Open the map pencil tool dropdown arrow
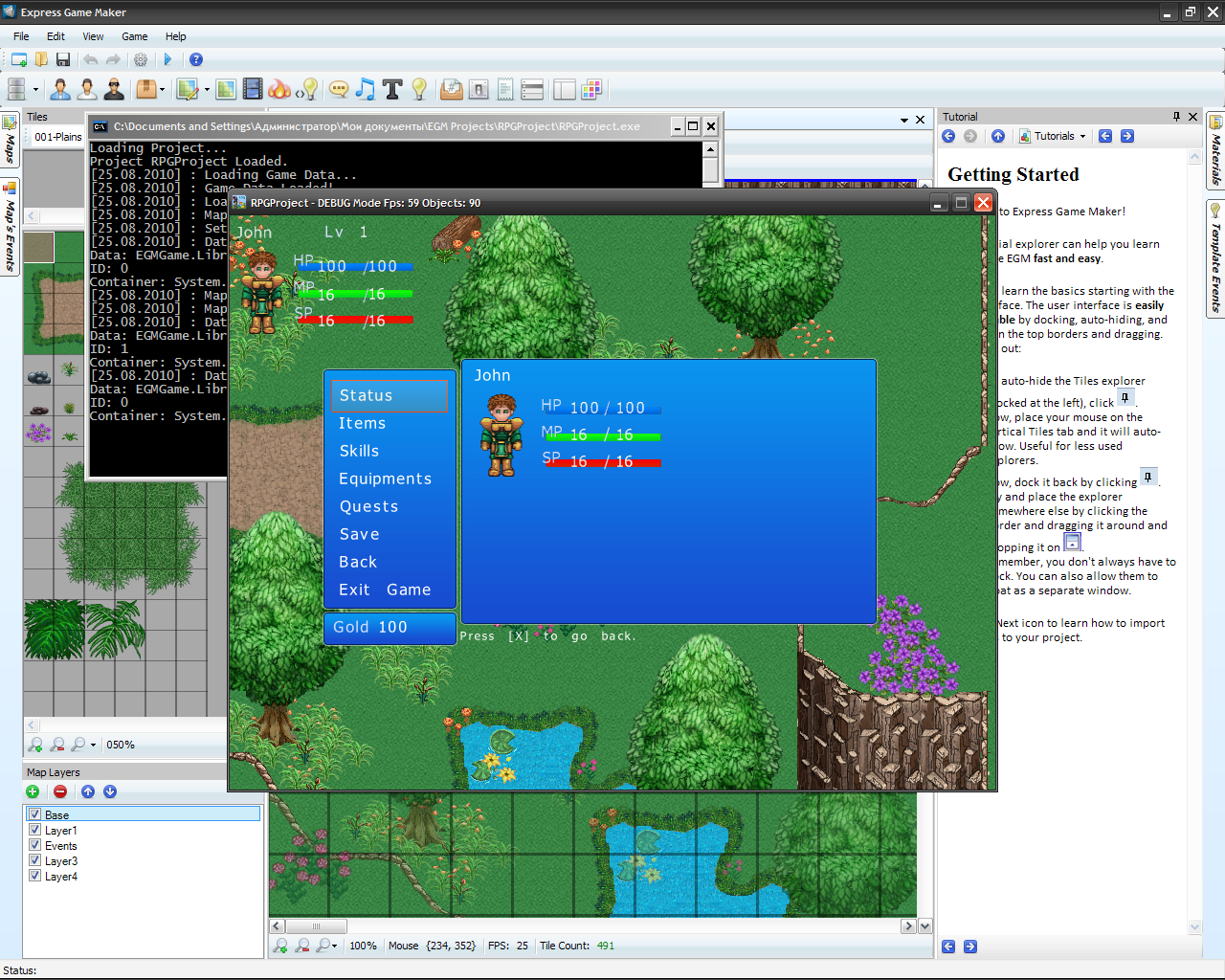The width and height of the screenshot is (1225, 980). [x=205, y=90]
